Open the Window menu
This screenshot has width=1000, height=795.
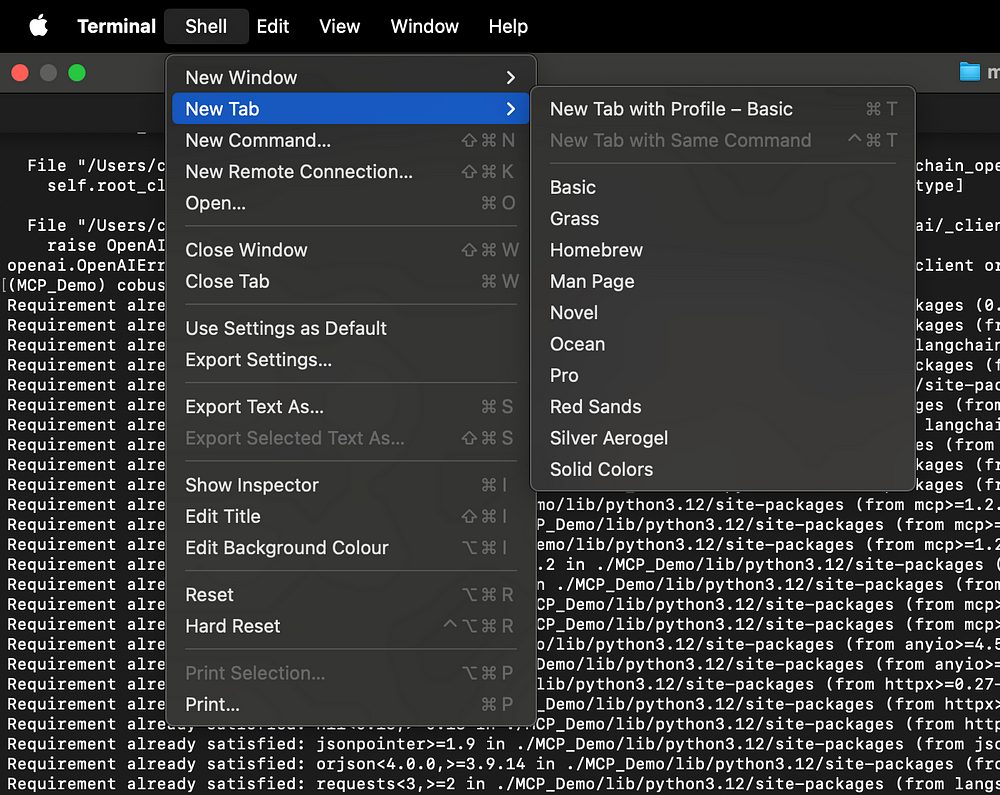(x=424, y=27)
